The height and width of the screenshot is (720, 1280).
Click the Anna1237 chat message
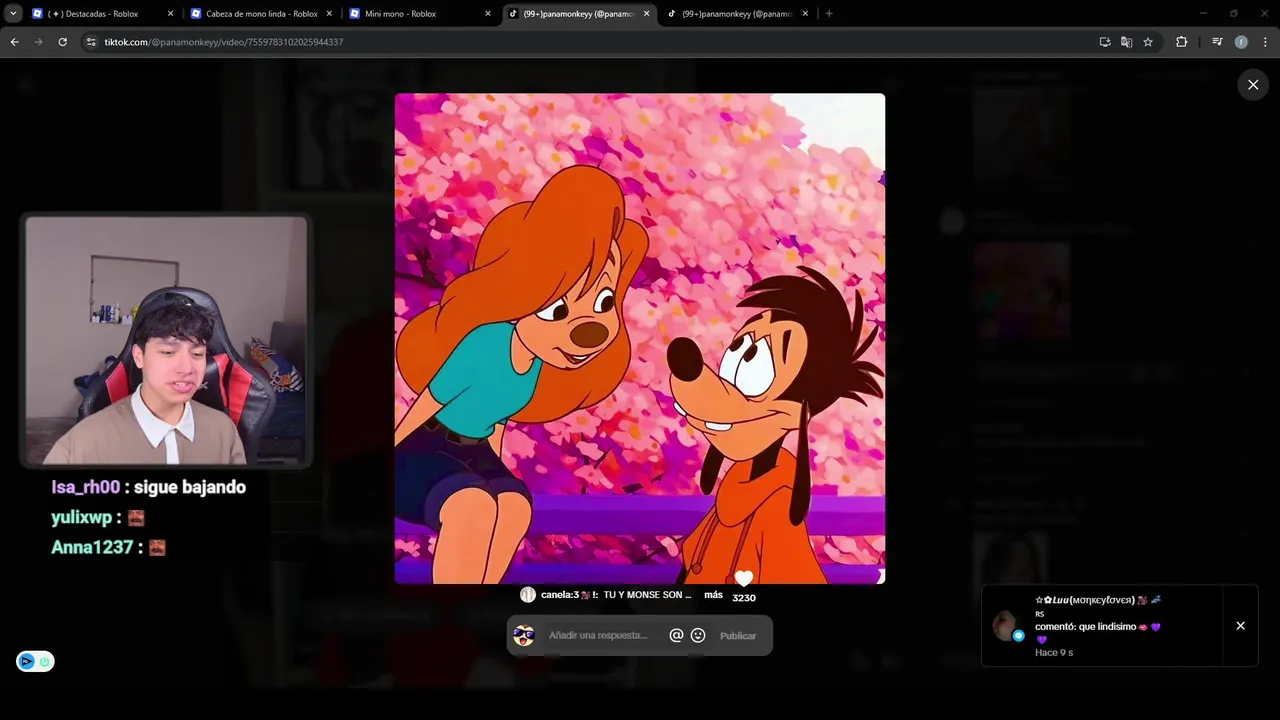108,547
